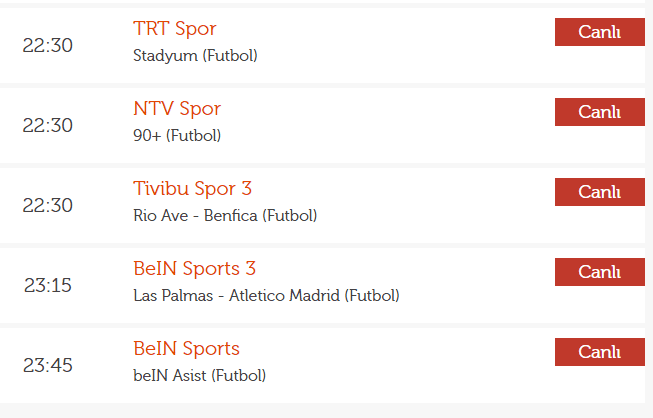This screenshot has height=418, width=653.
Task: Select the Las Palmas - Atletico Madrid match
Action: [266, 296]
